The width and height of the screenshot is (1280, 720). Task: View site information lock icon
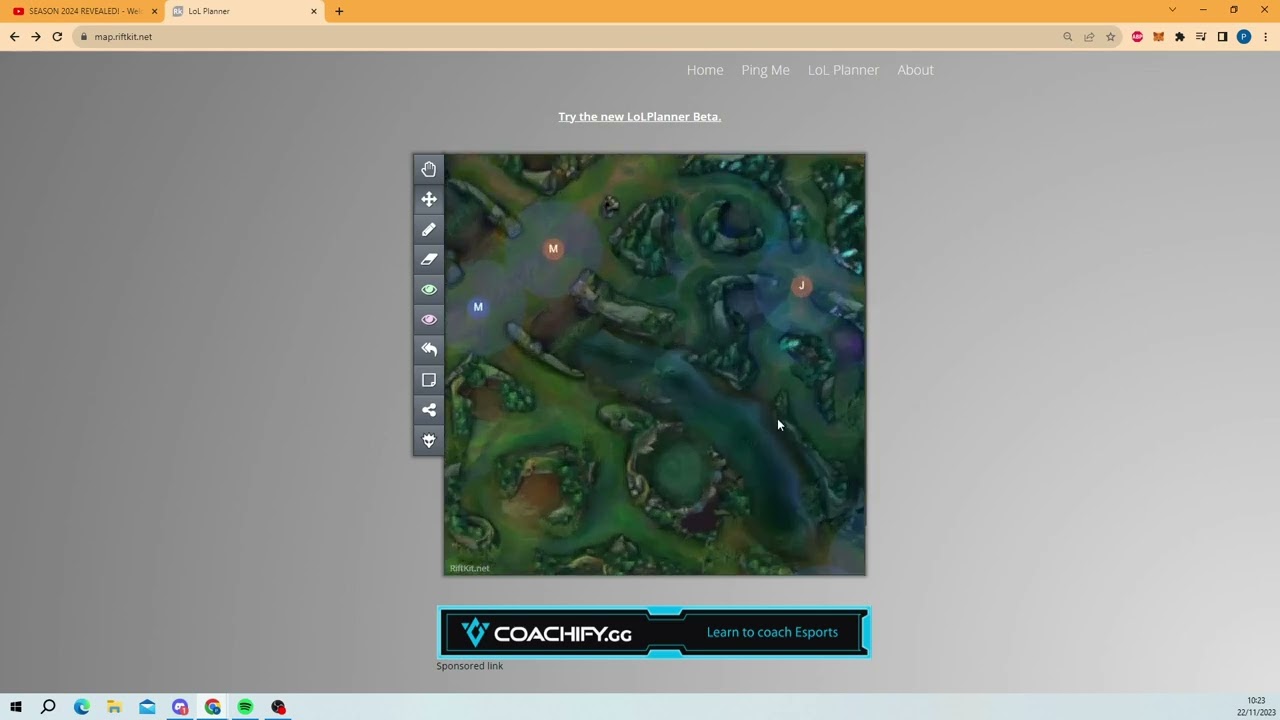click(x=84, y=37)
